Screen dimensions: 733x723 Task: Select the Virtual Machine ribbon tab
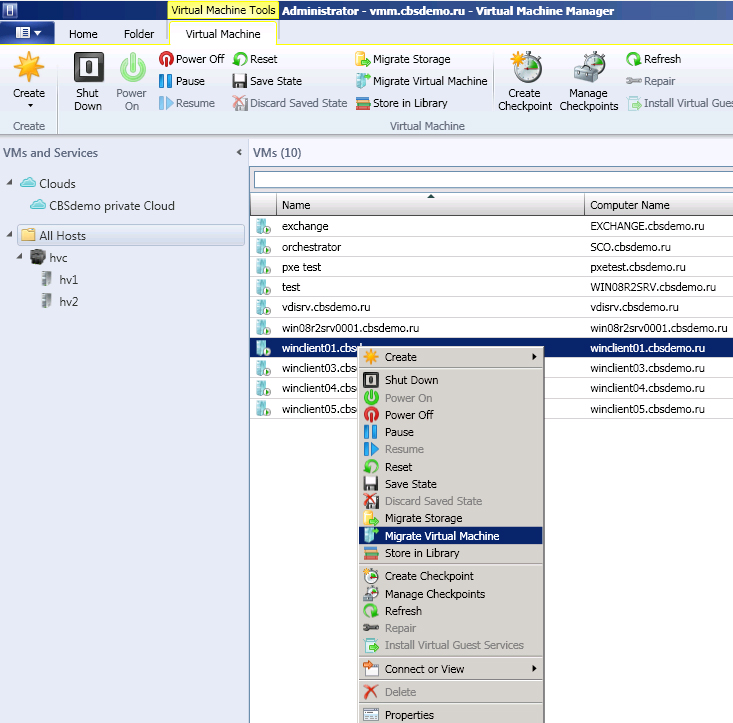click(223, 34)
